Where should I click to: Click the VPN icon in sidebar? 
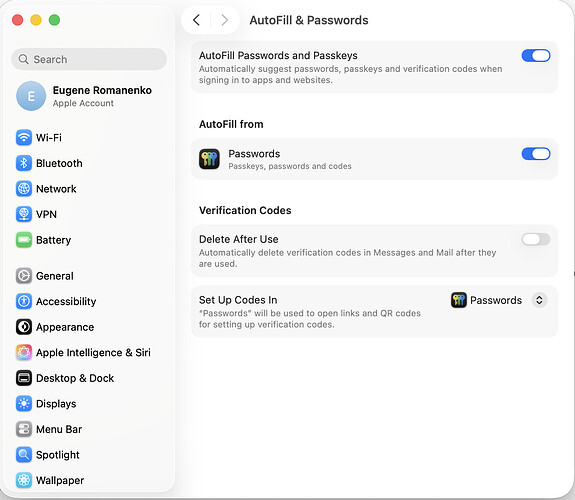[24, 214]
